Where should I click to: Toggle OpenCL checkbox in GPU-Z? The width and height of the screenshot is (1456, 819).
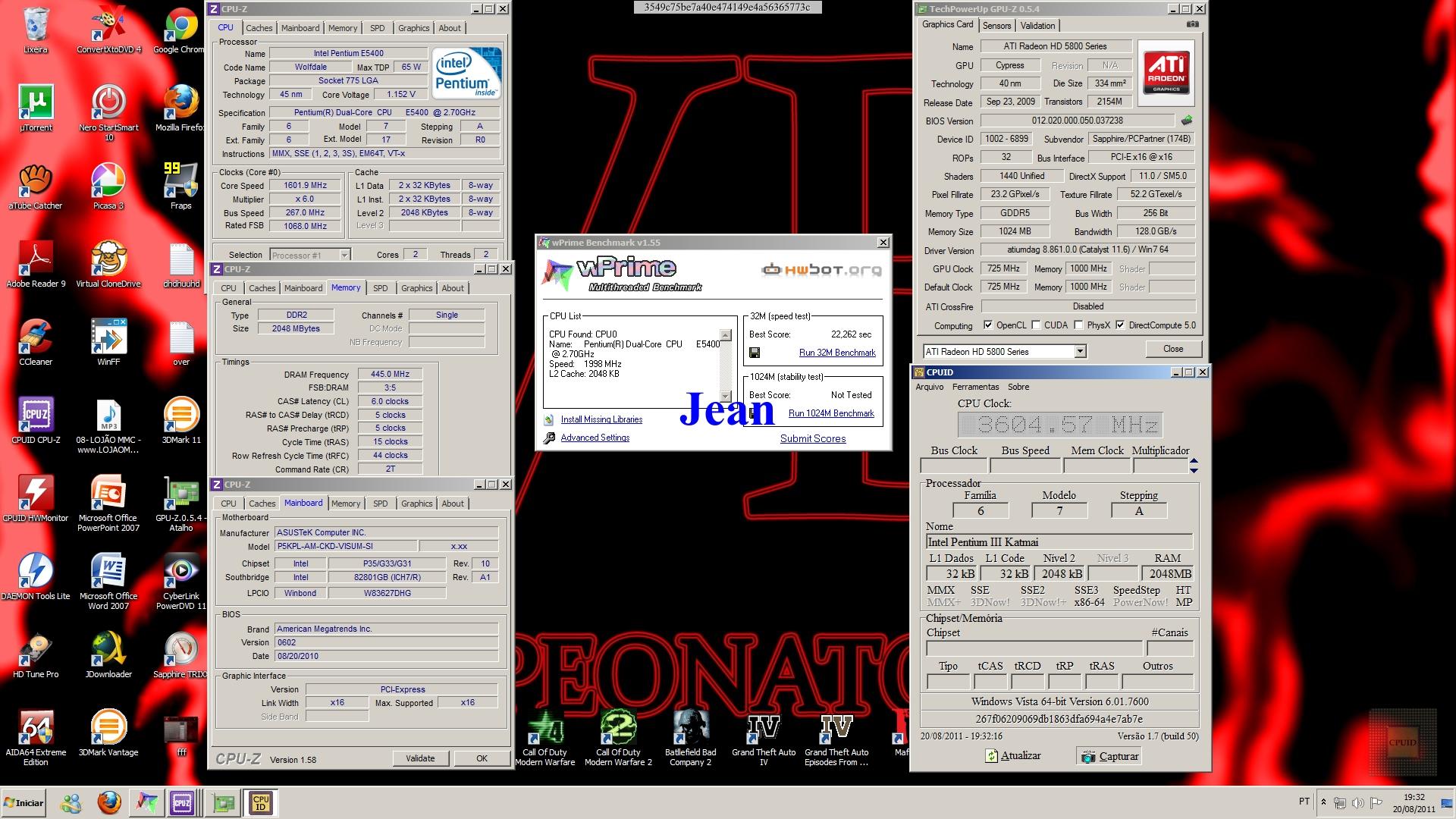(988, 325)
